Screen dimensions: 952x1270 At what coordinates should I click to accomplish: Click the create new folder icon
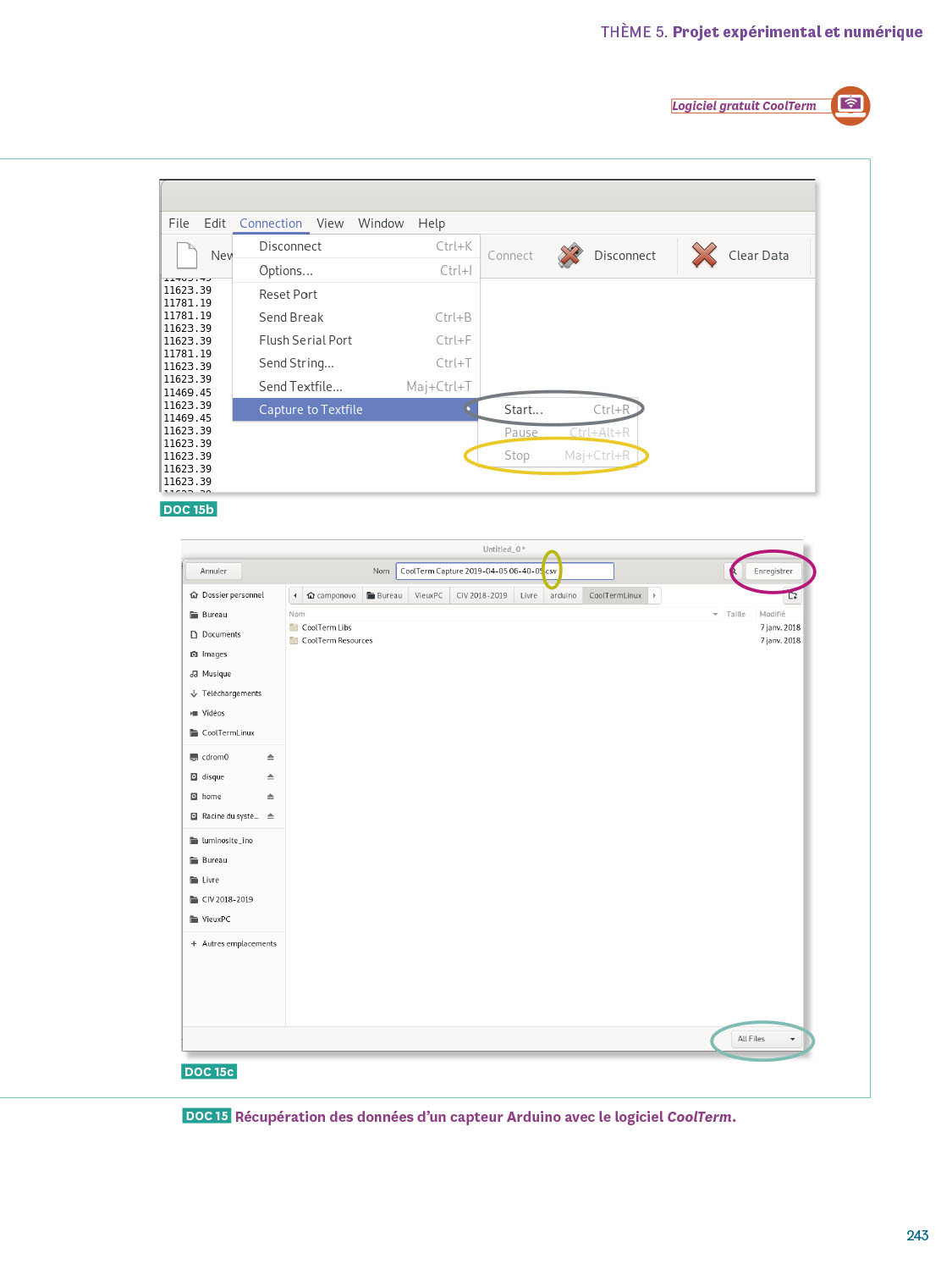[x=792, y=596]
